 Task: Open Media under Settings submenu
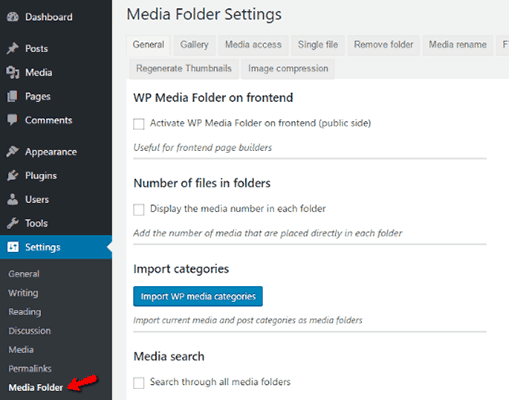point(21,350)
